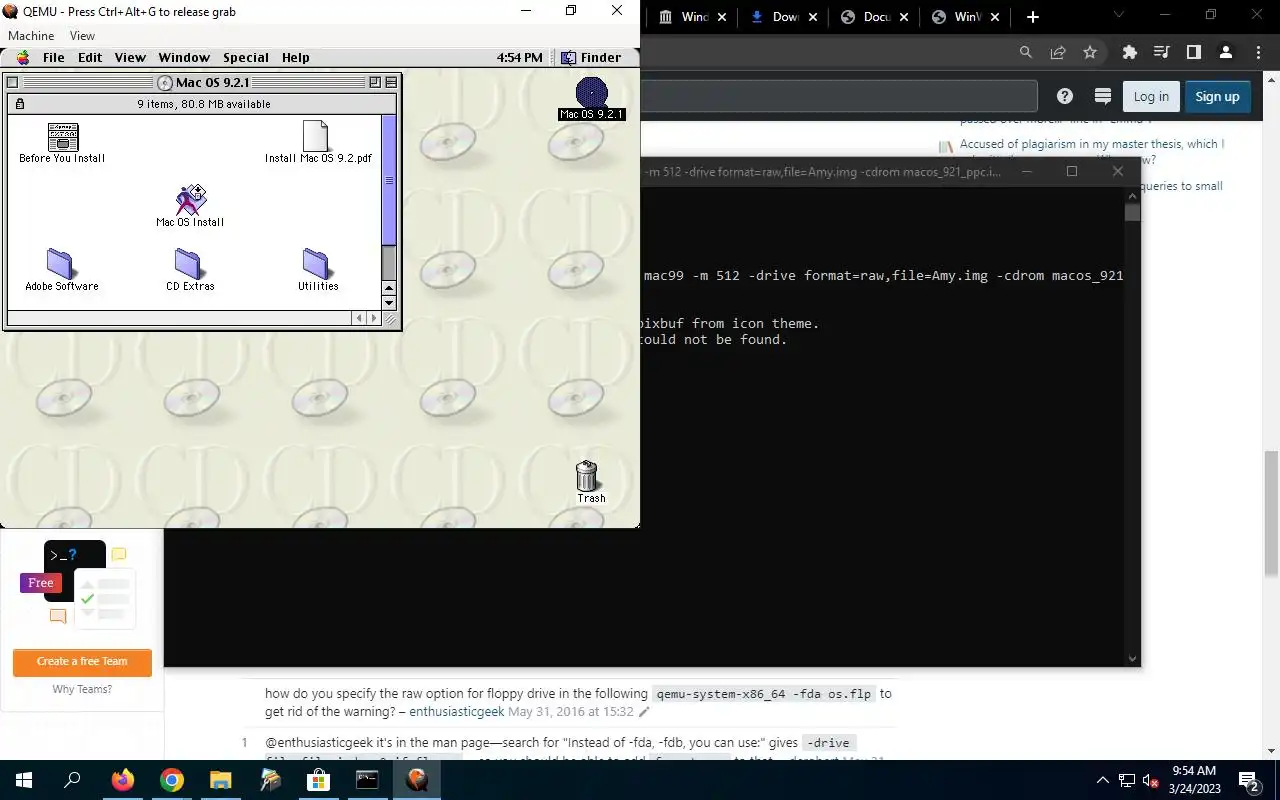Close the Docu browser tab
The width and height of the screenshot is (1280, 800).
[903, 17]
